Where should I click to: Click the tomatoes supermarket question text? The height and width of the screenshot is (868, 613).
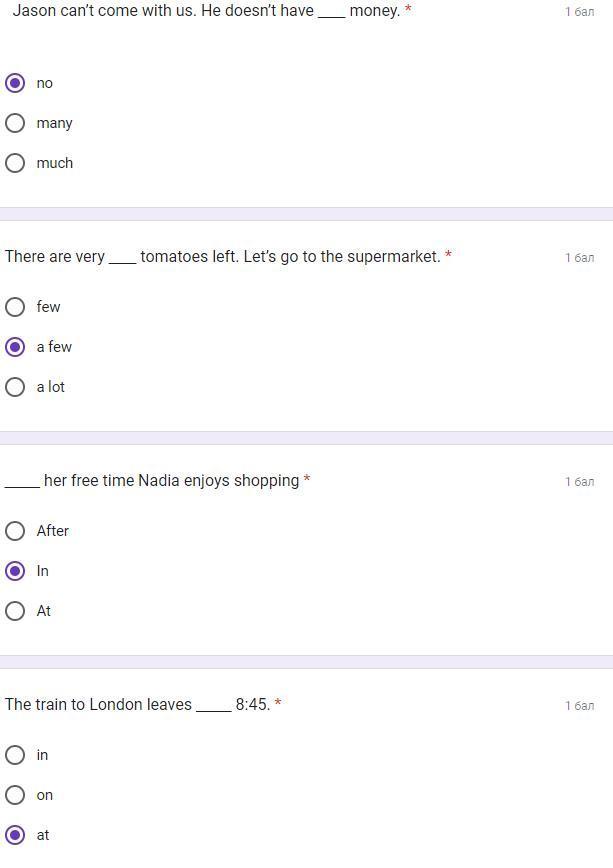pyautogui.click(x=222, y=257)
